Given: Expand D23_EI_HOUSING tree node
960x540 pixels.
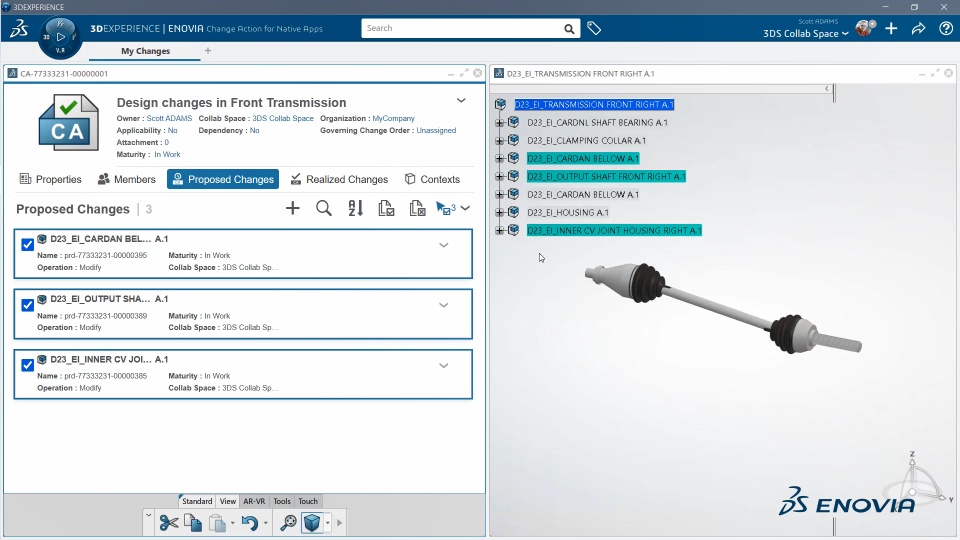Looking at the screenshot, I should click(x=500, y=212).
